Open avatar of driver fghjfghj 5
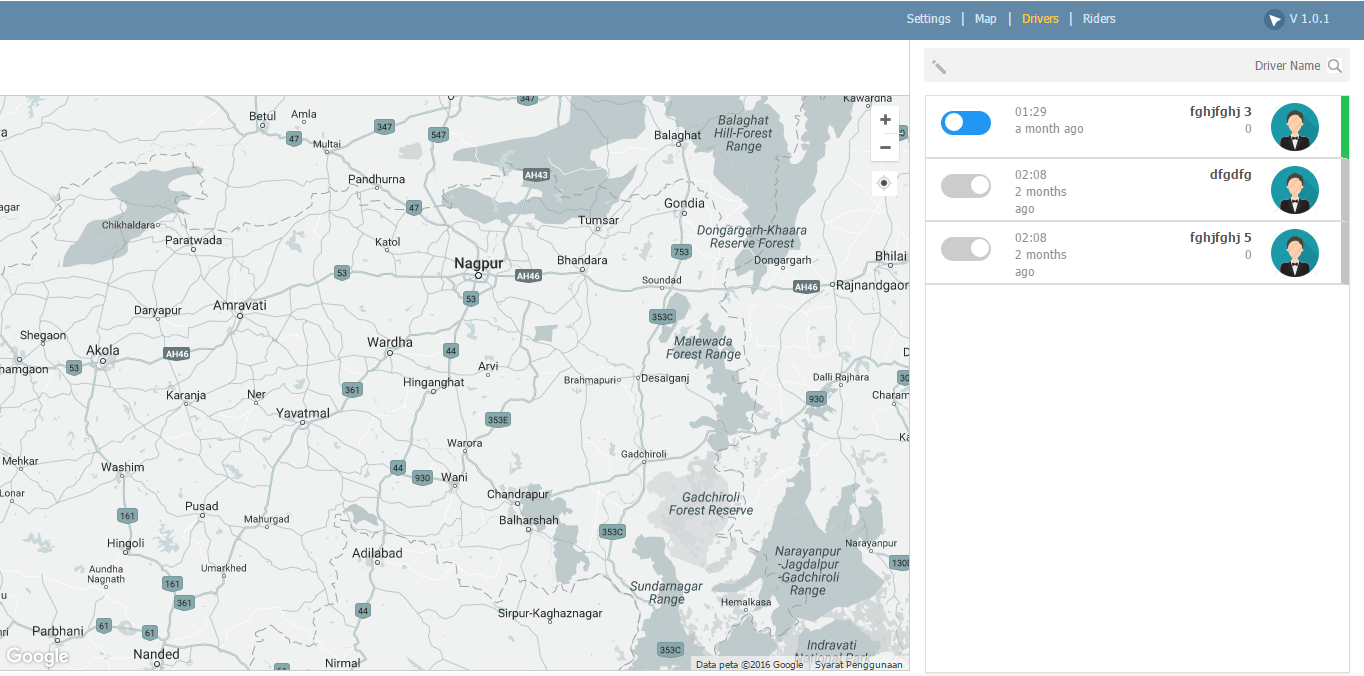Screen dimensions: 1364x676 pyautogui.click(x=1295, y=253)
